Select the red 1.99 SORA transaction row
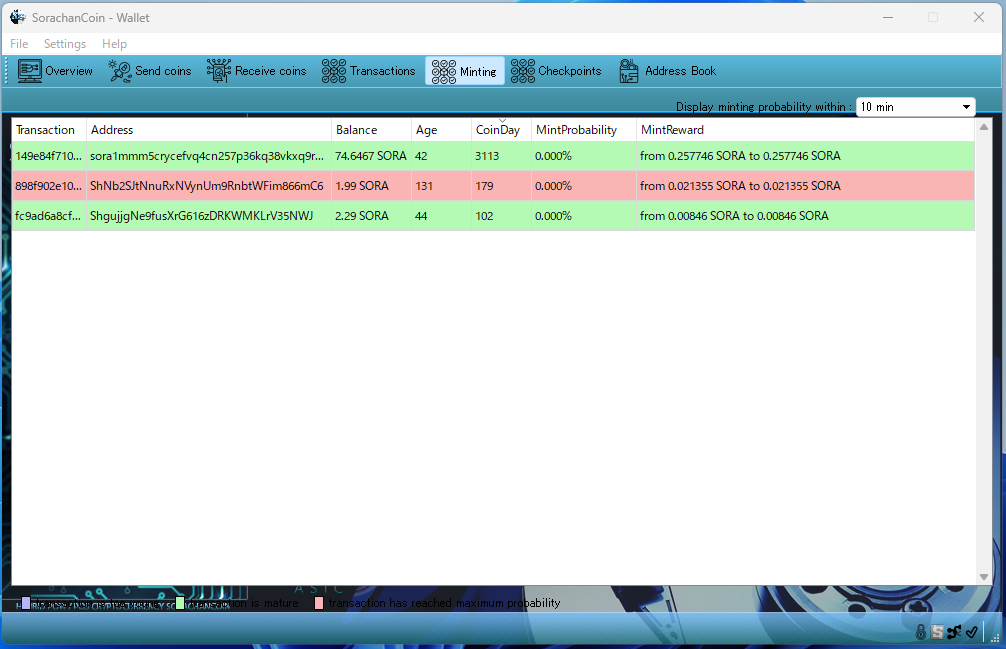The image size is (1006, 649). [x=400, y=186]
